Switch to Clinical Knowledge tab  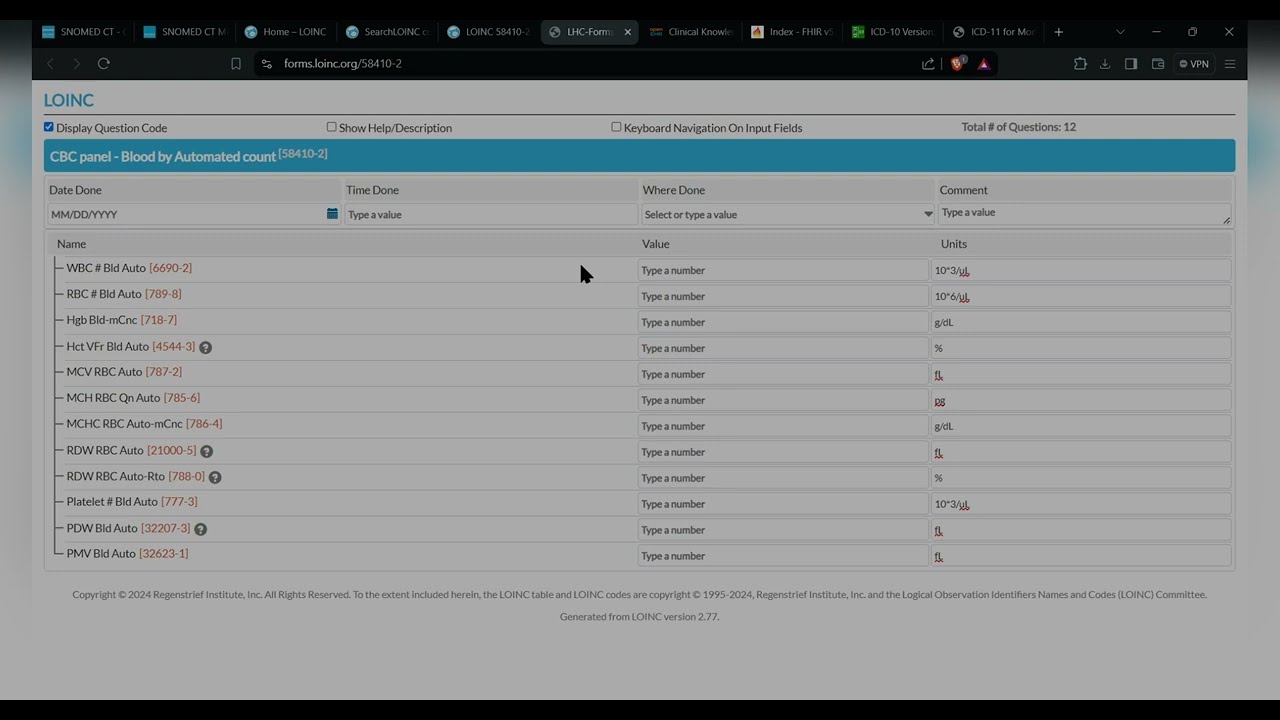click(692, 32)
